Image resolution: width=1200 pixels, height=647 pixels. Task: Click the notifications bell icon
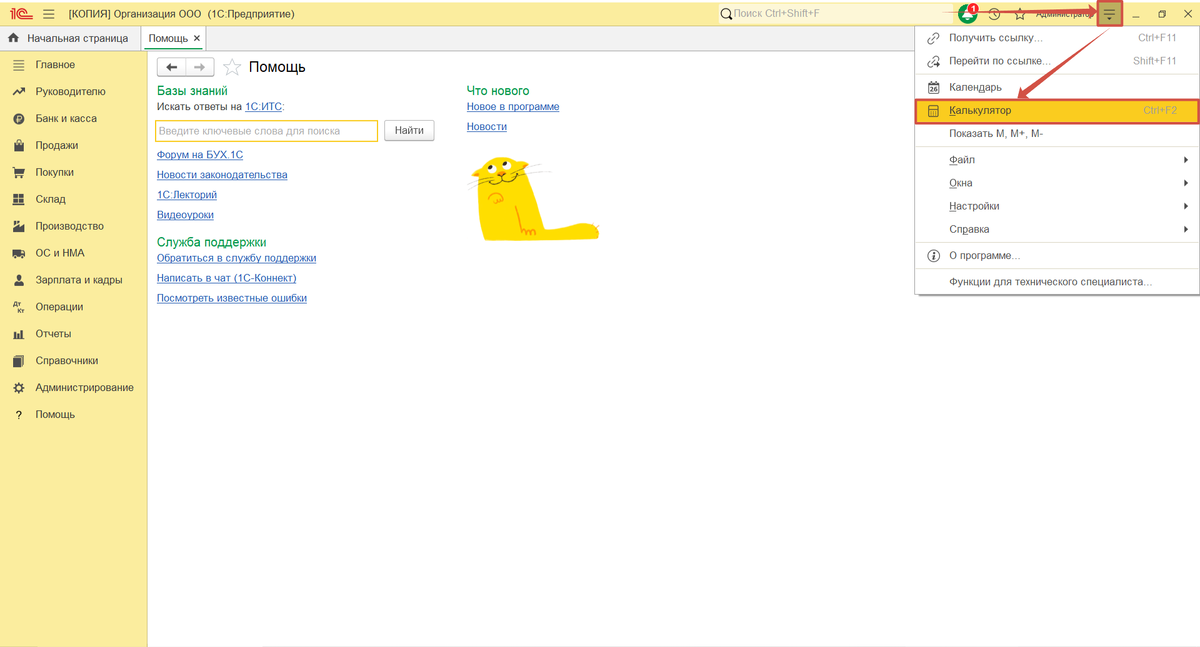[967, 14]
